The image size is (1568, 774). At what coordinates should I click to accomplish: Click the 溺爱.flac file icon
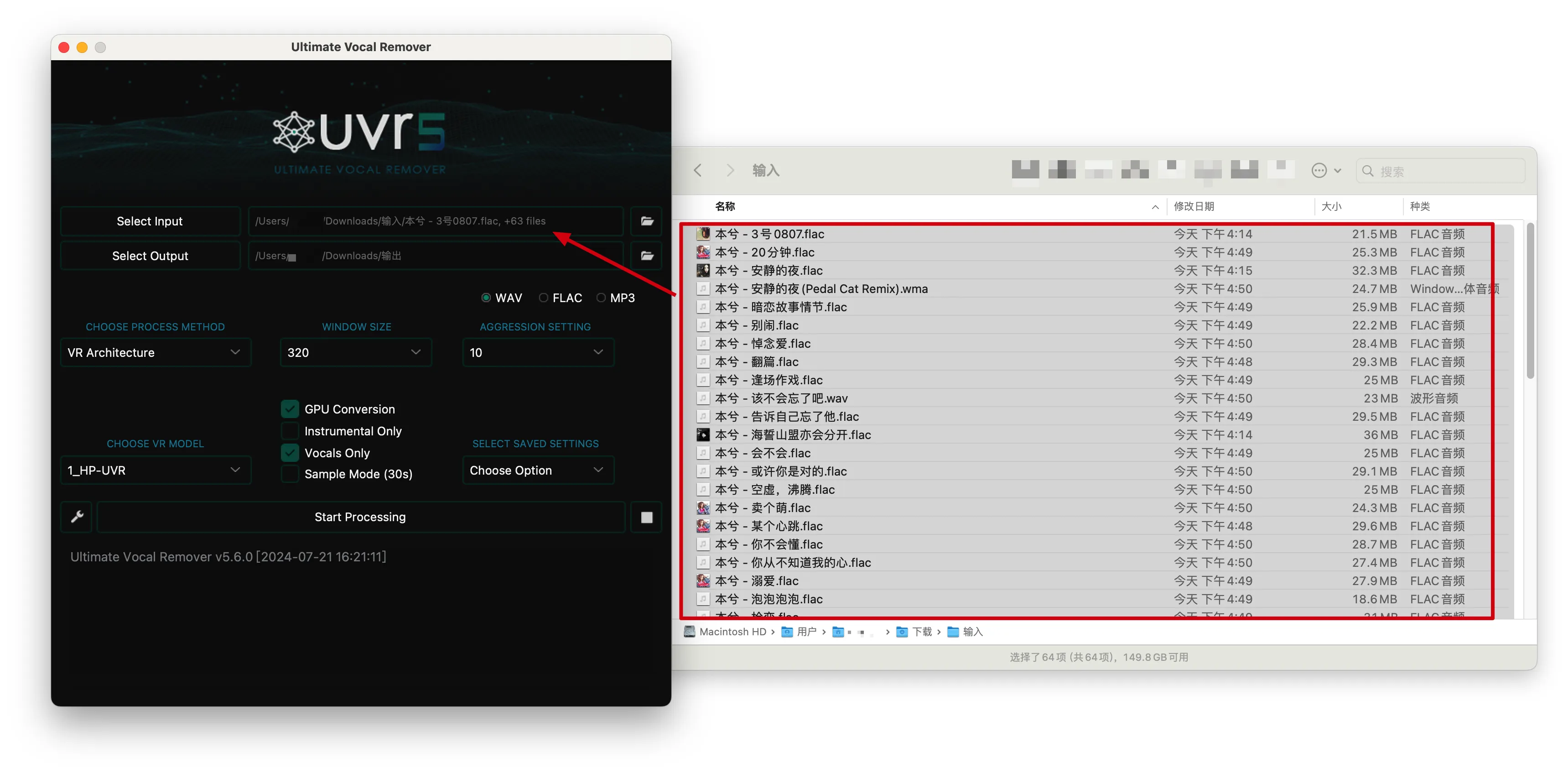pyautogui.click(x=703, y=581)
